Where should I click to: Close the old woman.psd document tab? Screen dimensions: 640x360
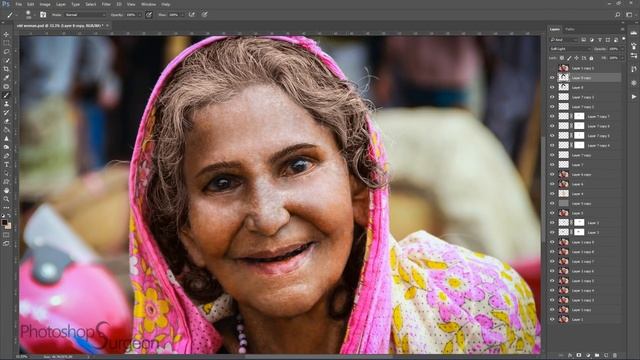pos(108,26)
